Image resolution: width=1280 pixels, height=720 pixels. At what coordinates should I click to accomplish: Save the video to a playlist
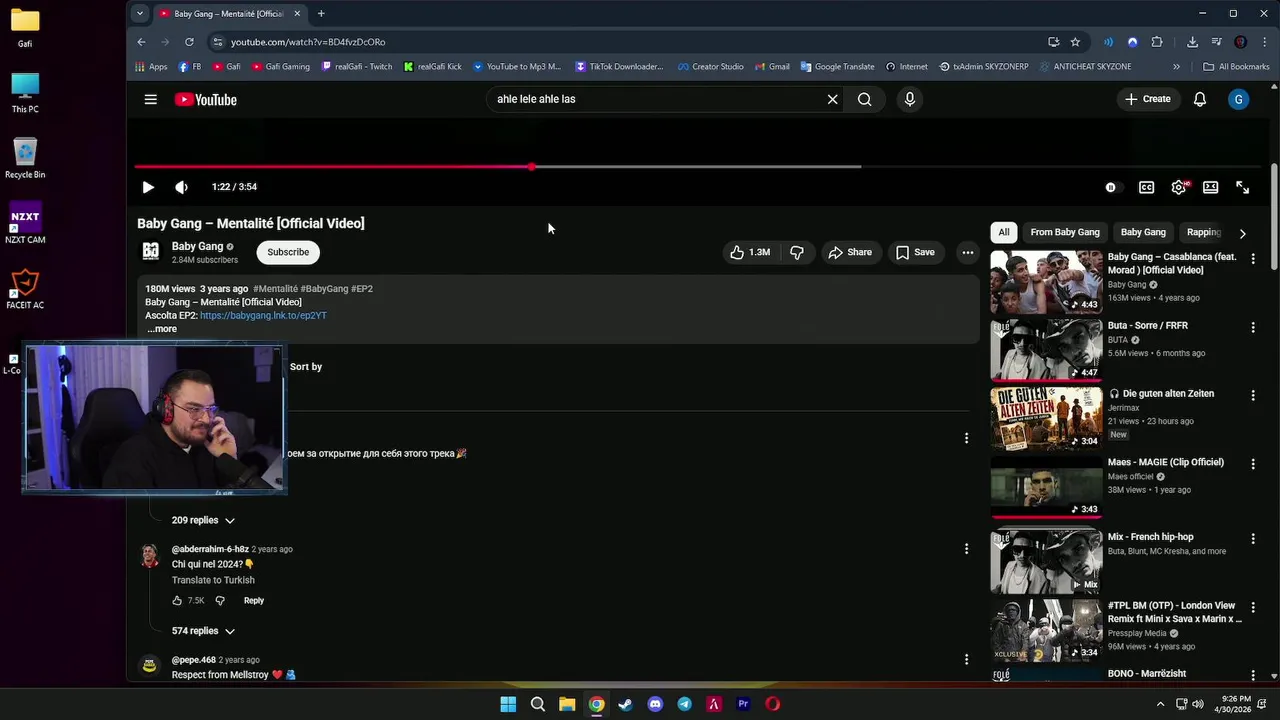coord(915,252)
